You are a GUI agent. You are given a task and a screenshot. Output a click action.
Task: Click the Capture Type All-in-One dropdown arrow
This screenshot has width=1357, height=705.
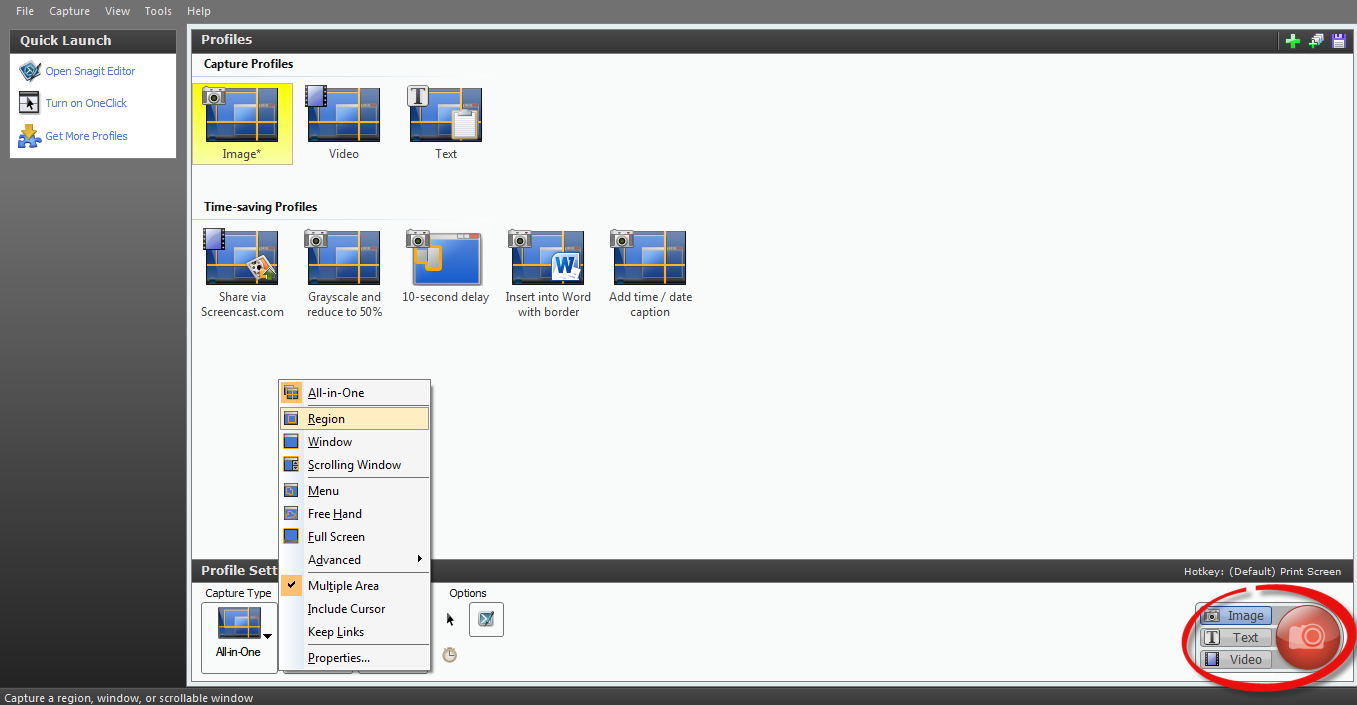267,636
